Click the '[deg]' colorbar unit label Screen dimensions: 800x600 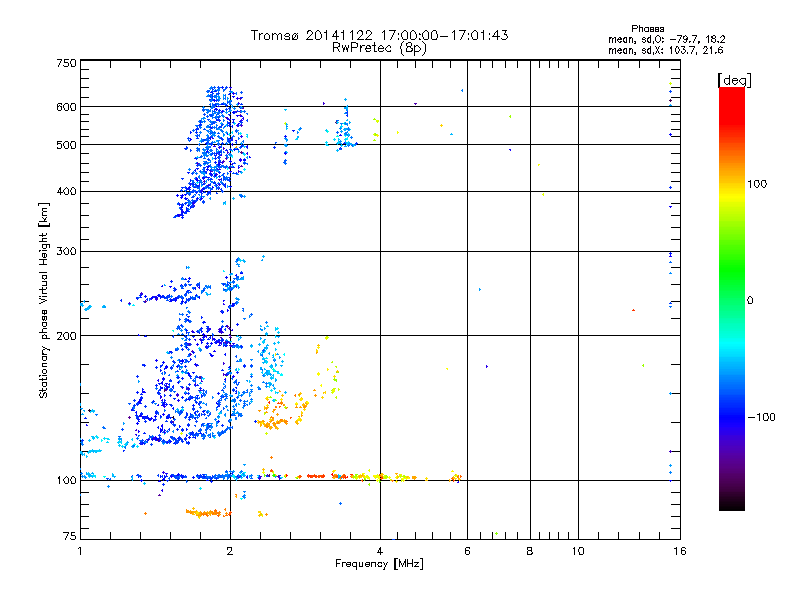pos(734,80)
